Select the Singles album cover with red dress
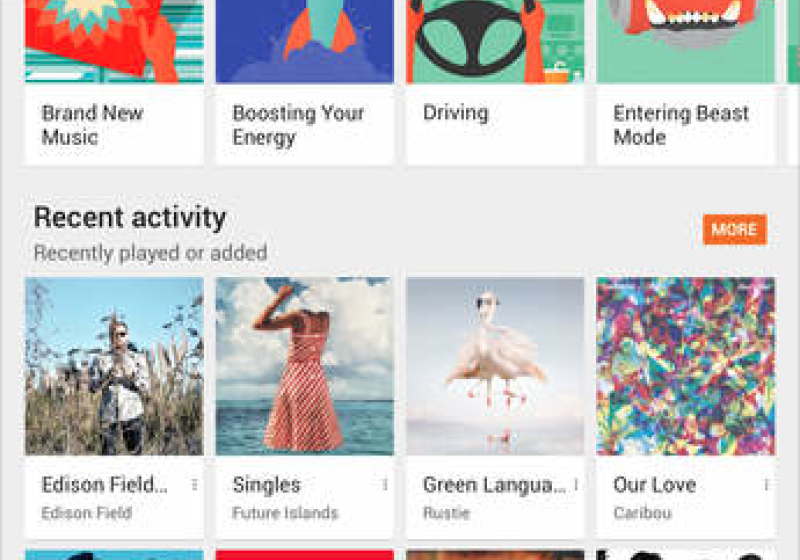 pos(305,366)
